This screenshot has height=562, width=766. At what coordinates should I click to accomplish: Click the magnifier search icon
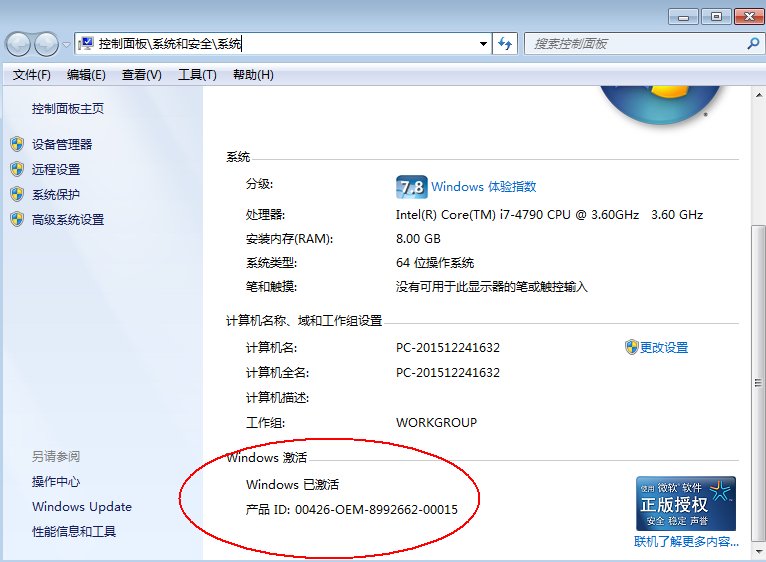[x=753, y=44]
